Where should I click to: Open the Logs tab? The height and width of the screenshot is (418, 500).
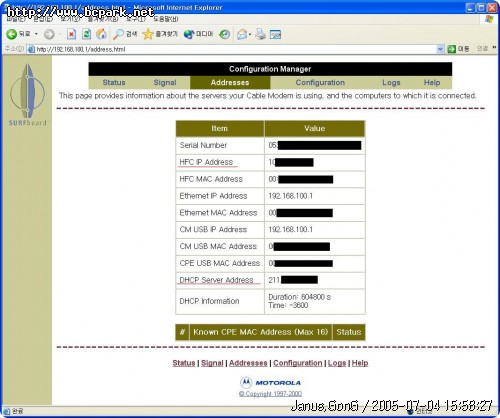pos(391,83)
